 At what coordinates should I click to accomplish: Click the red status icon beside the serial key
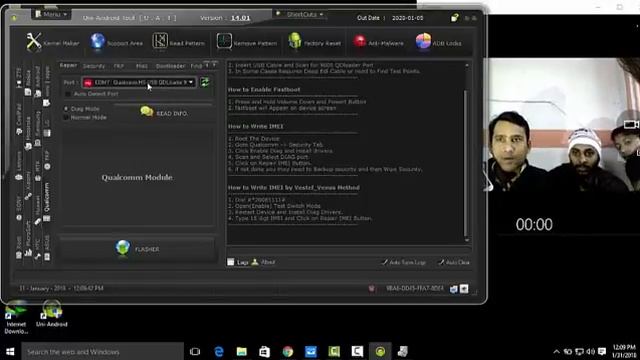[371, 289]
